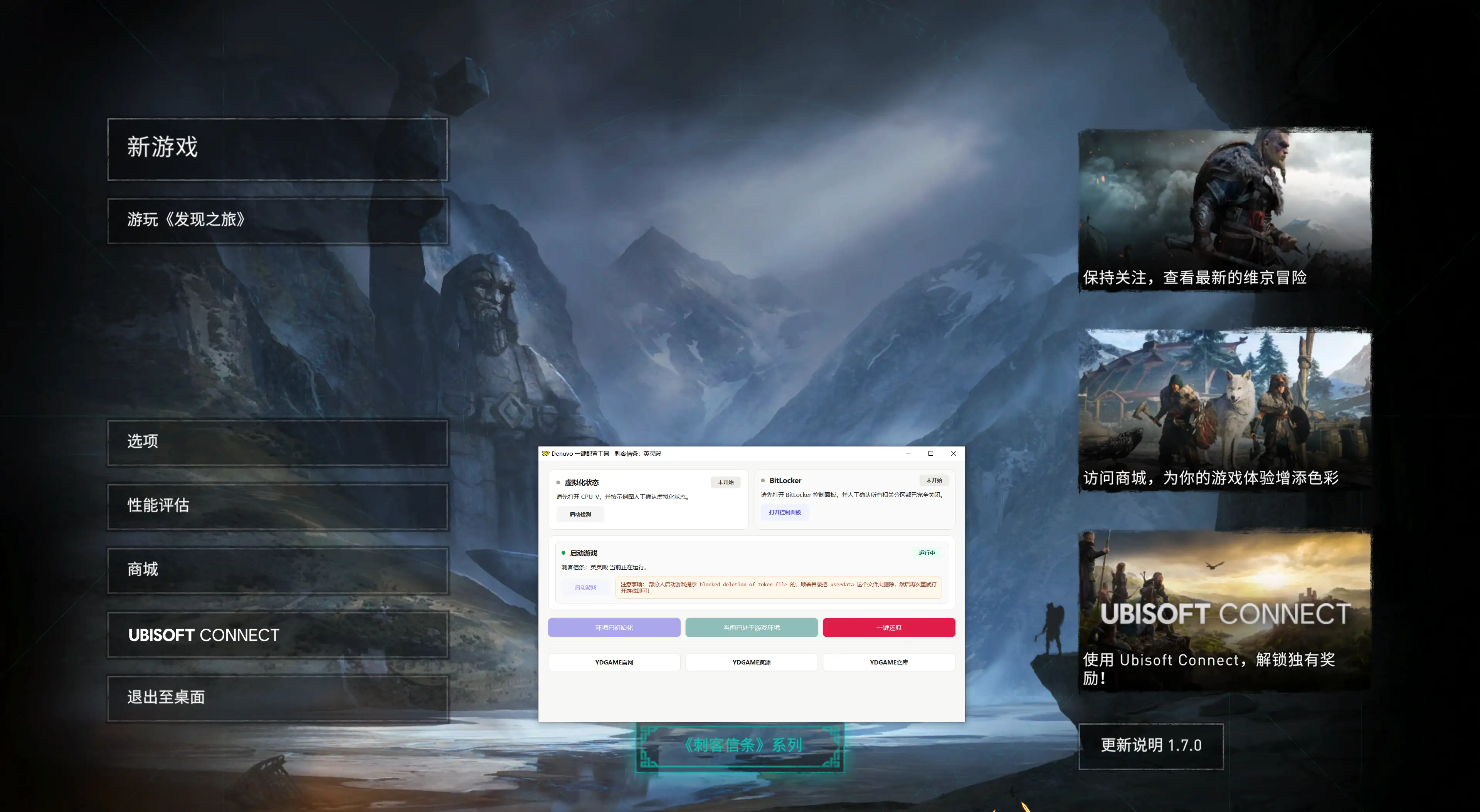Click the green 运行中 status badge
This screenshot has width=1480, height=812.
pos(927,553)
